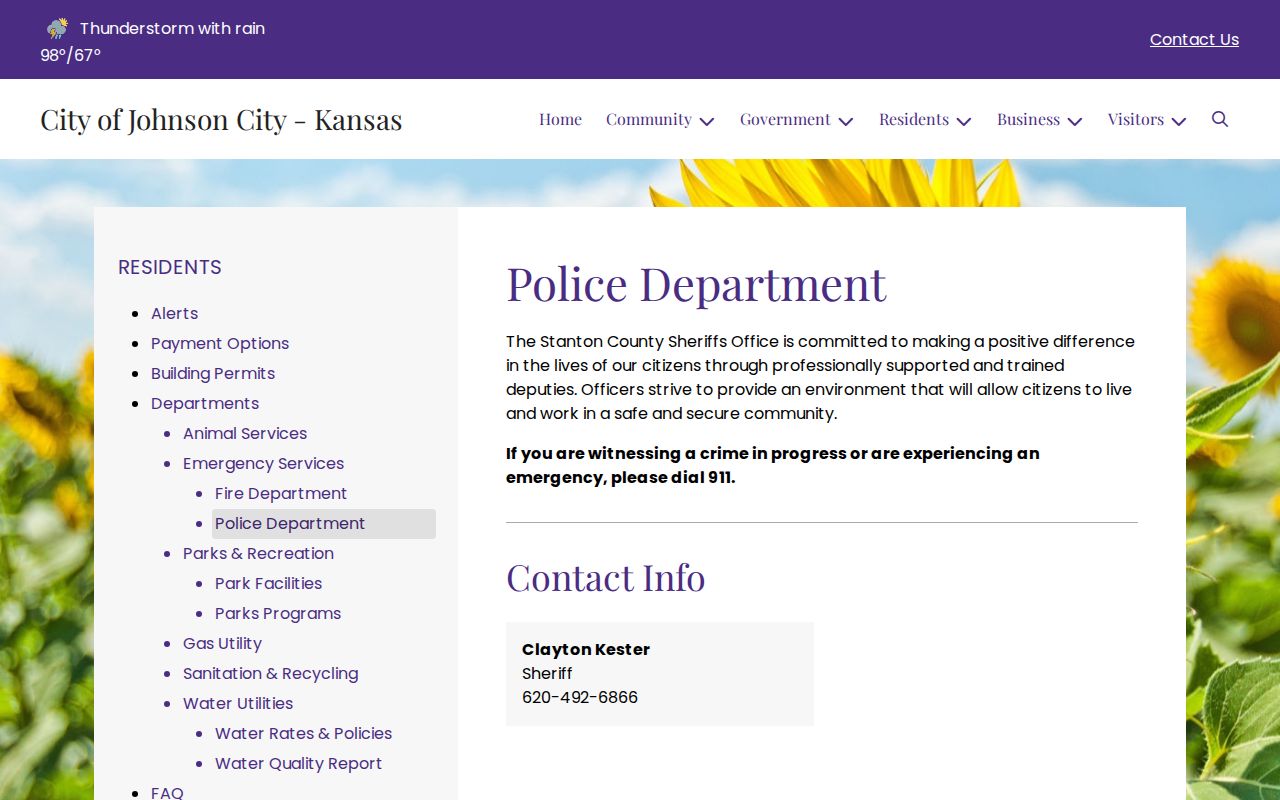Open the Departments sidebar link
This screenshot has height=800, width=1280.
205,403
